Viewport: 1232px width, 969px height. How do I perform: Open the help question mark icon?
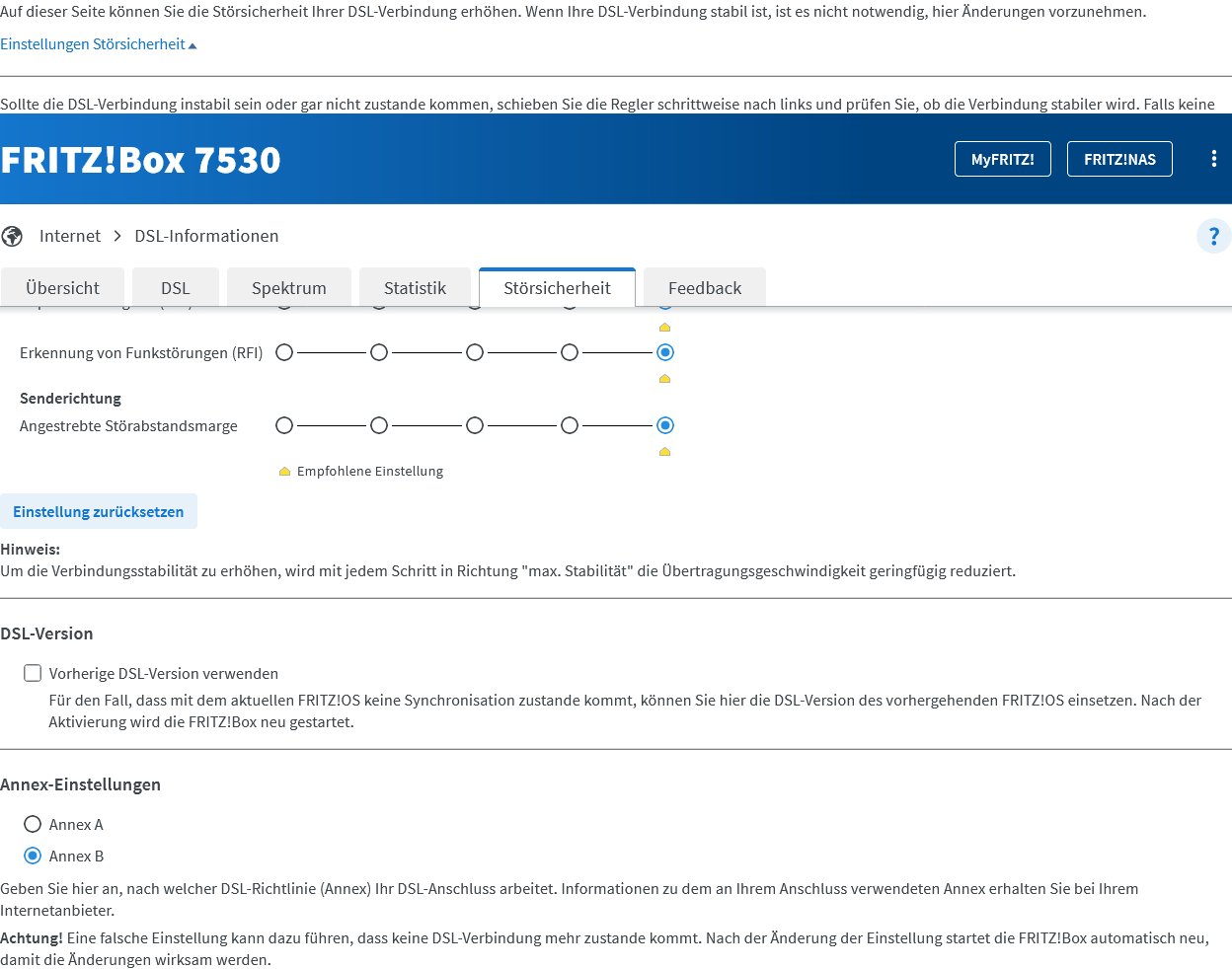click(x=1213, y=236)
